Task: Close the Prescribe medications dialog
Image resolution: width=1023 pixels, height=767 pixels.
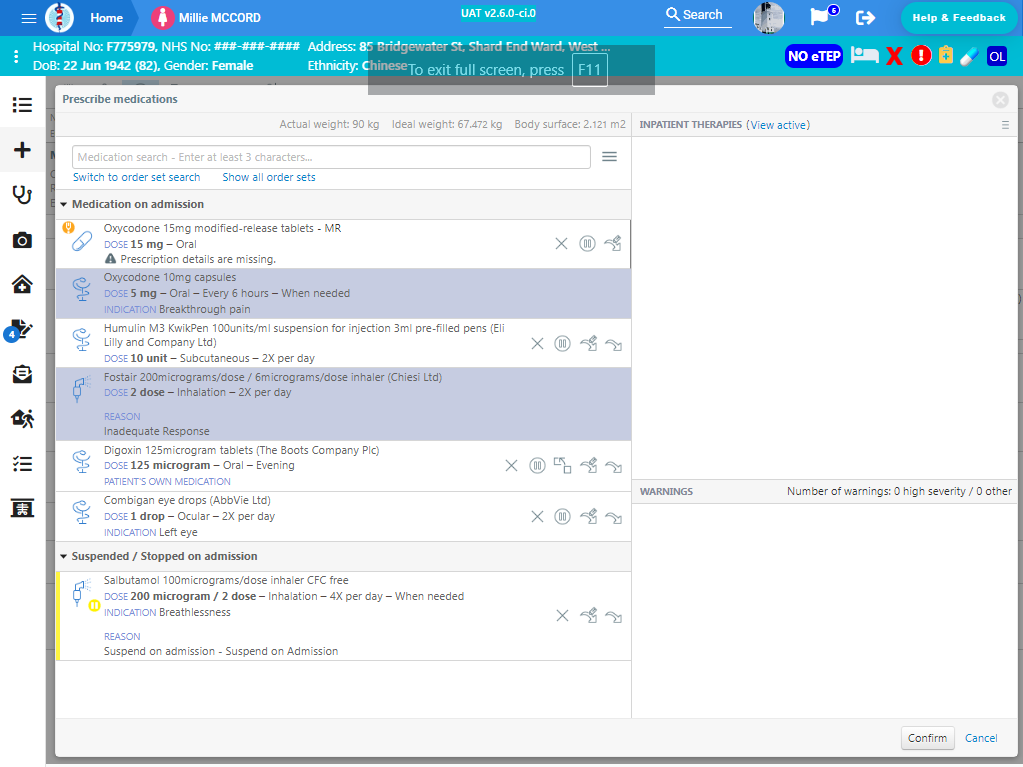Action: click(1000, 100)
